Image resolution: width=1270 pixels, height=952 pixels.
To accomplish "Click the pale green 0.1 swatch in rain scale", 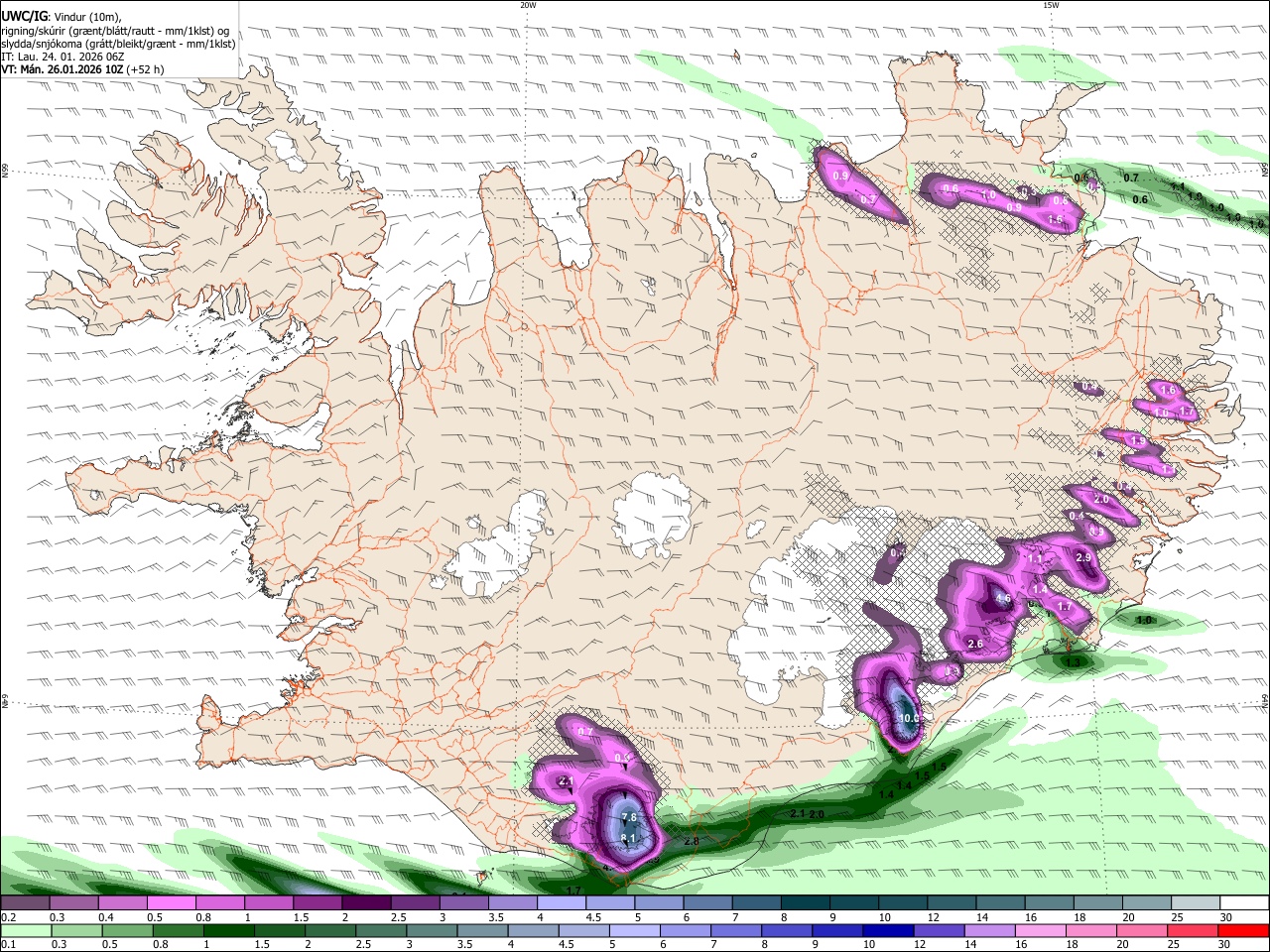I will point(26,931).
